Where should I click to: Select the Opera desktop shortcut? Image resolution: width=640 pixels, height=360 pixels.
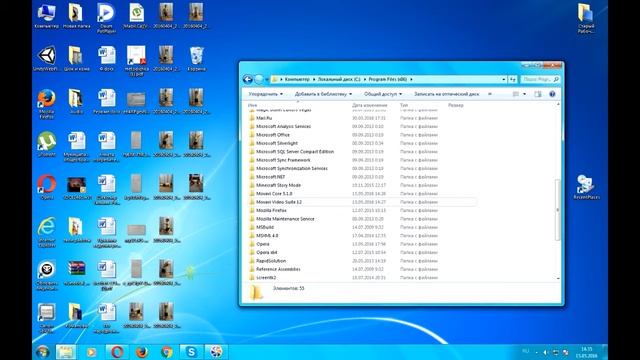pyautogui.click(x=47, y=187)
